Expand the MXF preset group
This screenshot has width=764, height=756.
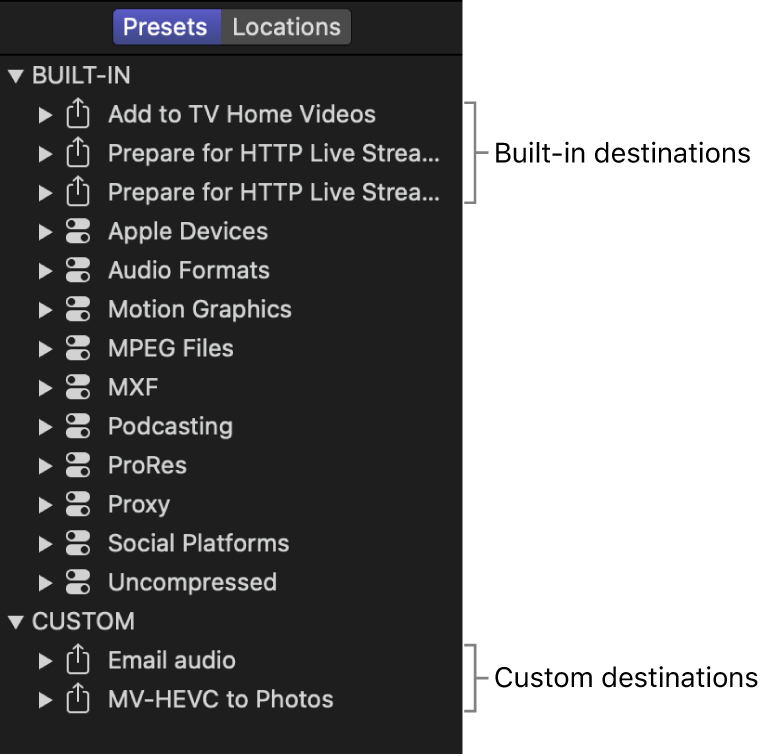point(44,388)
